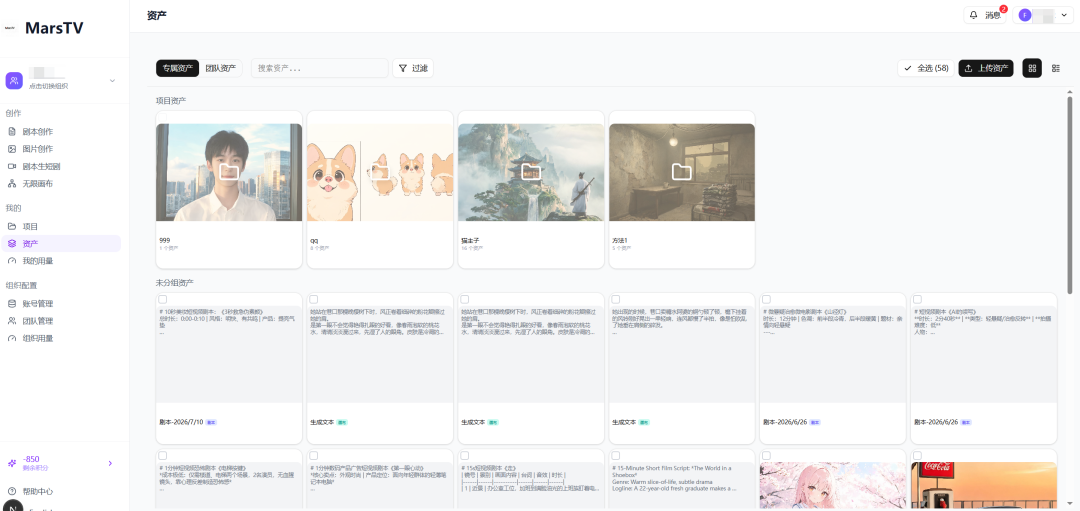
Task: Tick the checkbox on the 剧本-2026/7/10 card
Action: 163,299
